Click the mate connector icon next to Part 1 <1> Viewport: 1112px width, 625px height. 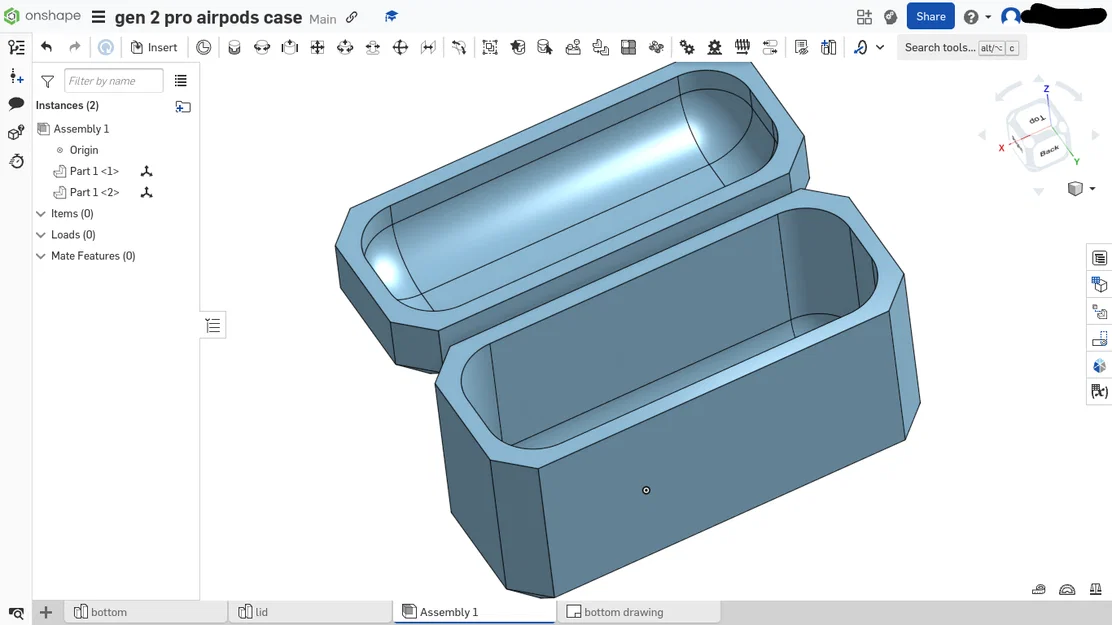coord(146,171)
